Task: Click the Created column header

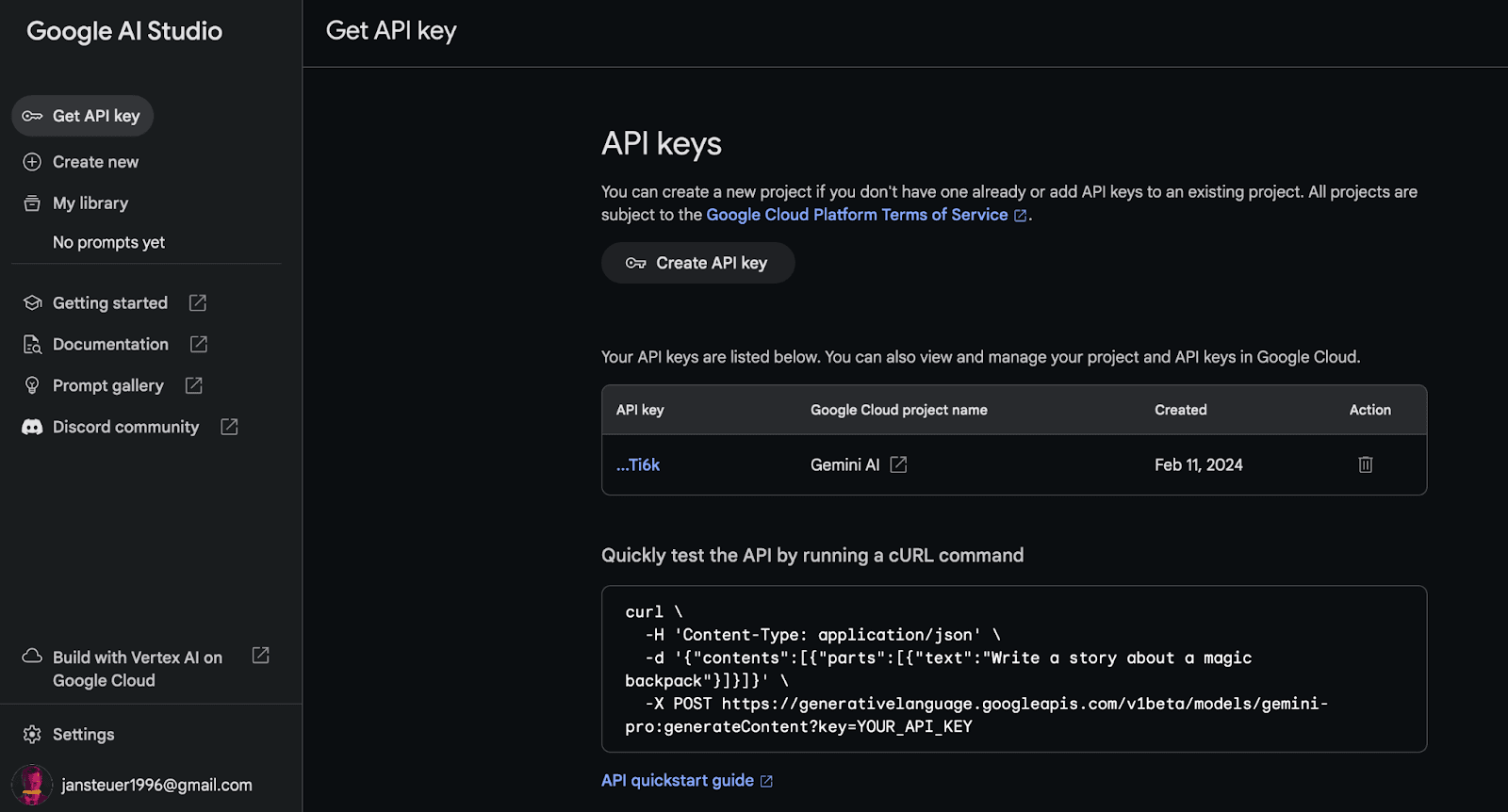Action: coord(1181,410)
